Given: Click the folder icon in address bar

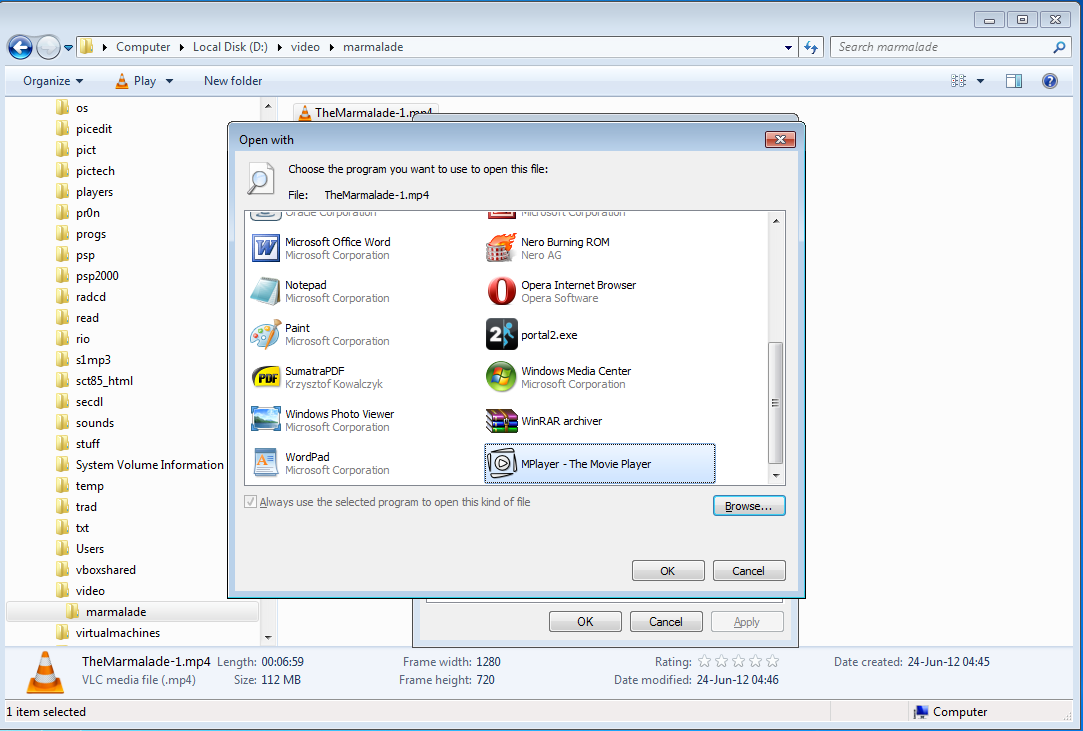Looking at the screenshot, I should [86, 47].
